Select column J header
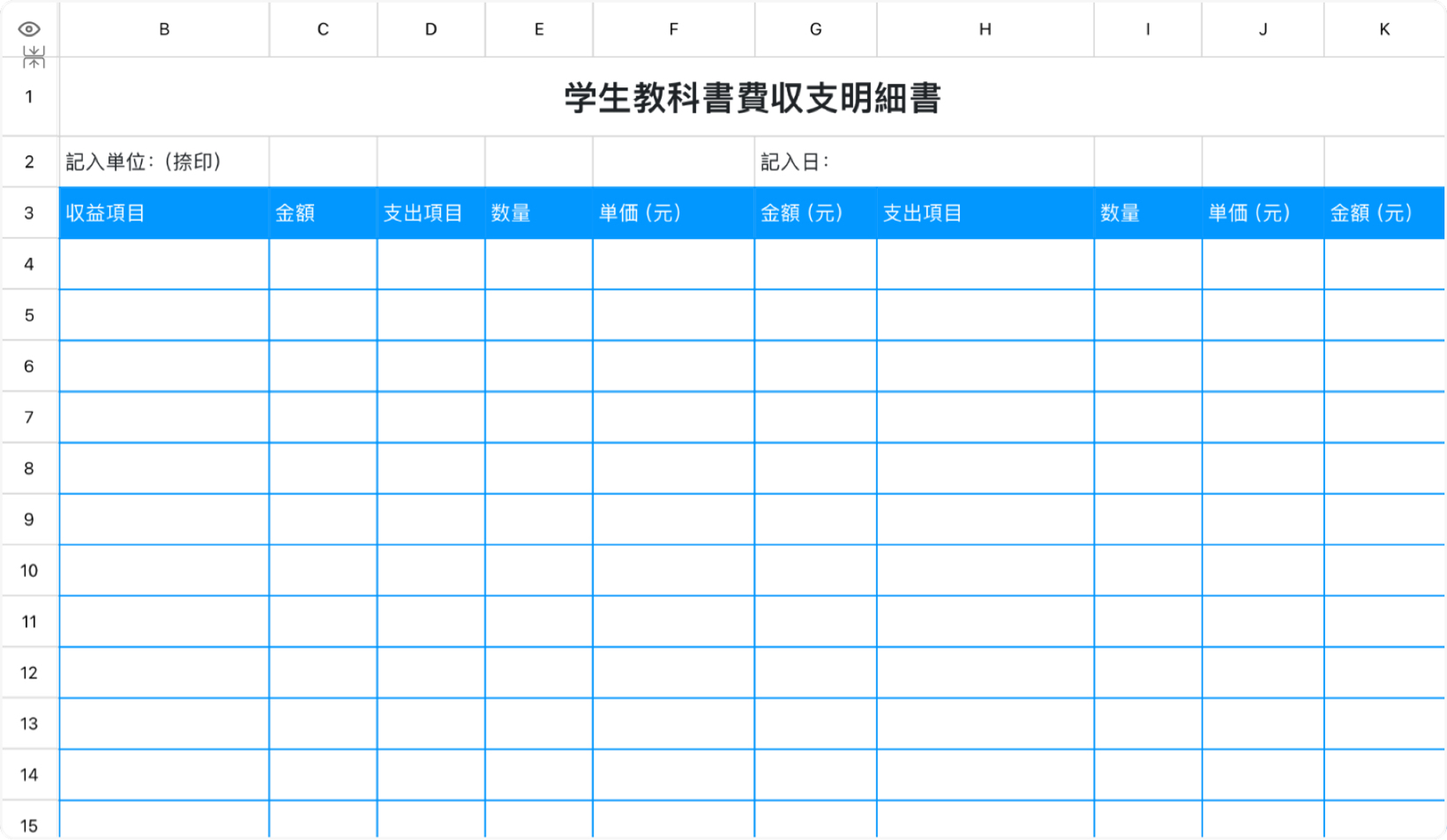 pos(1263,29)
